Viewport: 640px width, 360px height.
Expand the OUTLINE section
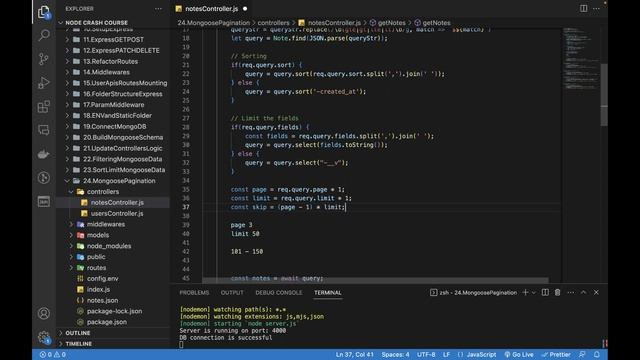coord(113,333)
